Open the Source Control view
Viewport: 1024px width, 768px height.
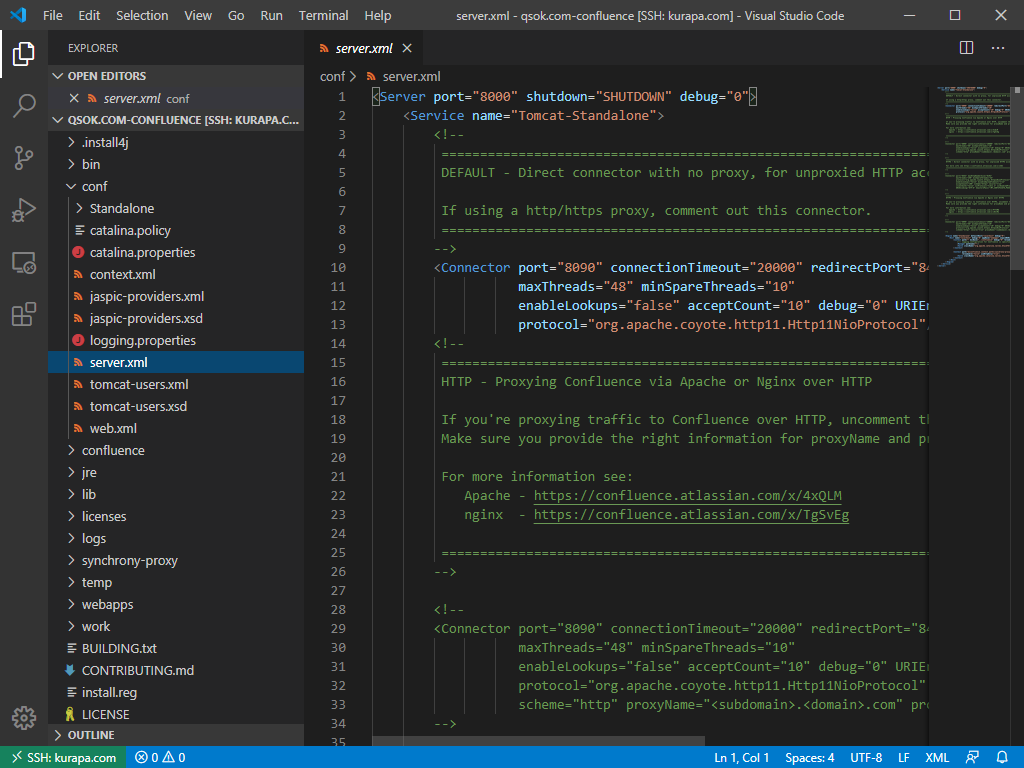(24, 158)
